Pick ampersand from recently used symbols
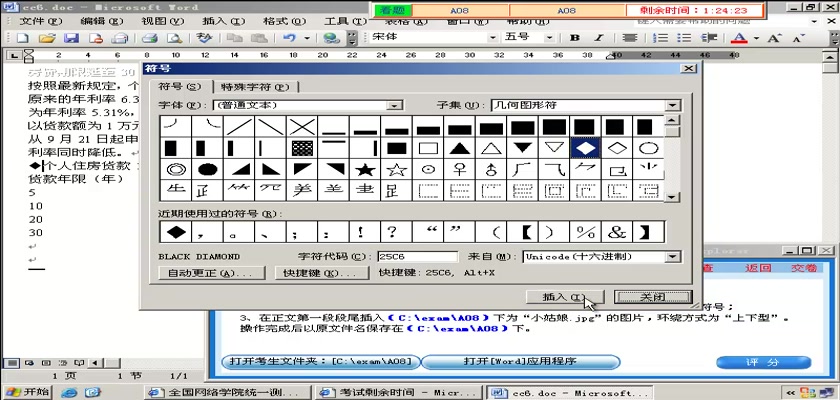The image size is (840, 400). (617, 232)
